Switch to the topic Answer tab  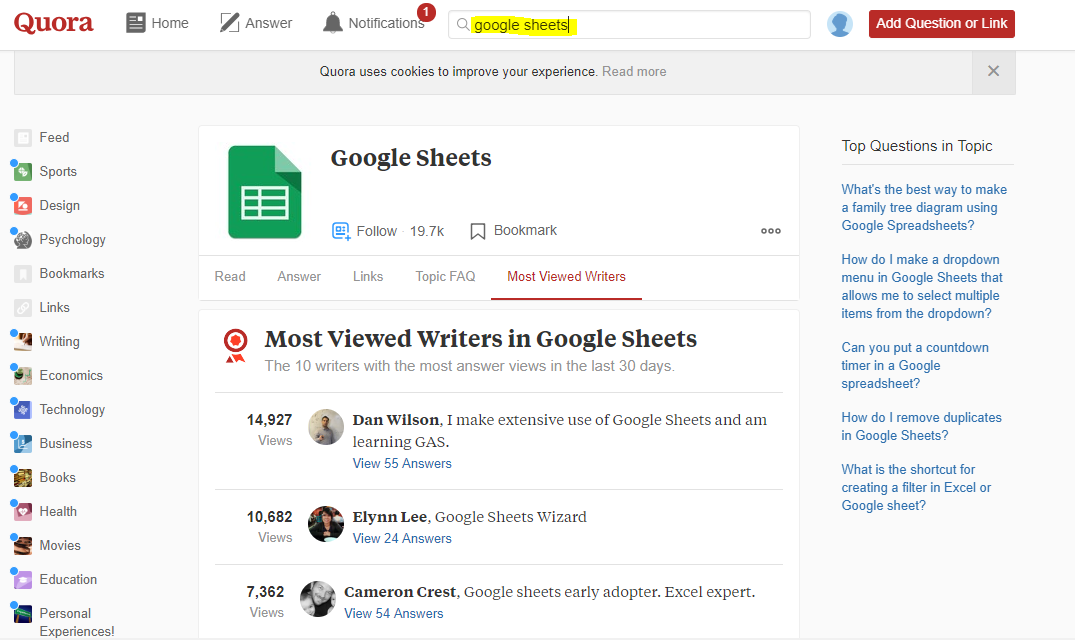click(x=299, y=277)
